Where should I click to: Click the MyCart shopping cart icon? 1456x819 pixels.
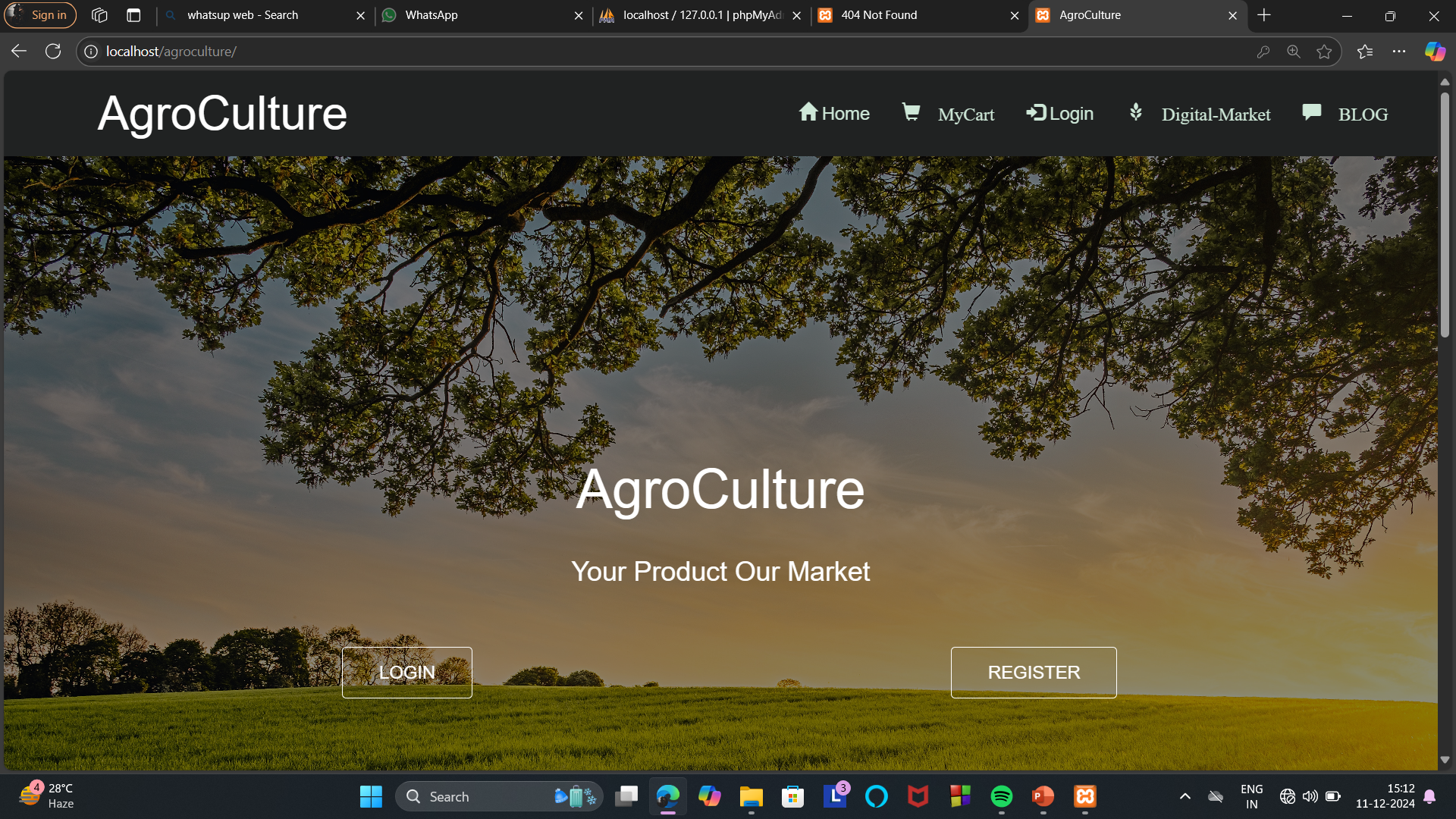click(911, 112)
